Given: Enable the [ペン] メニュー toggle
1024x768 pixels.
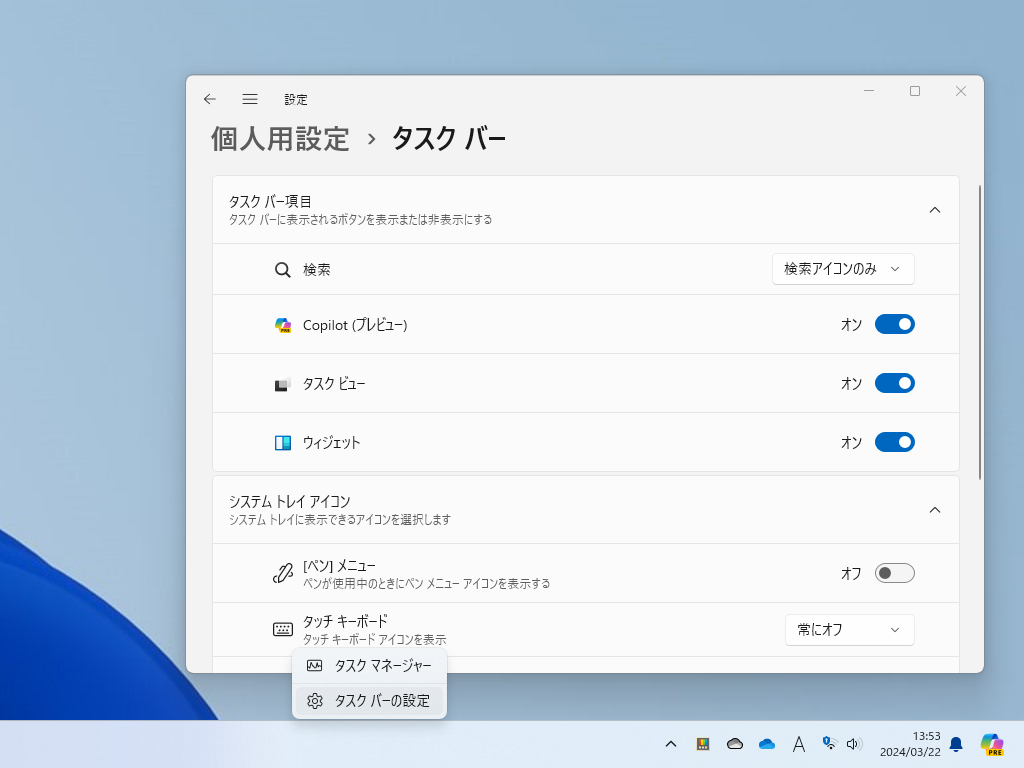Looking at the screenshot, I should (895, 572).
